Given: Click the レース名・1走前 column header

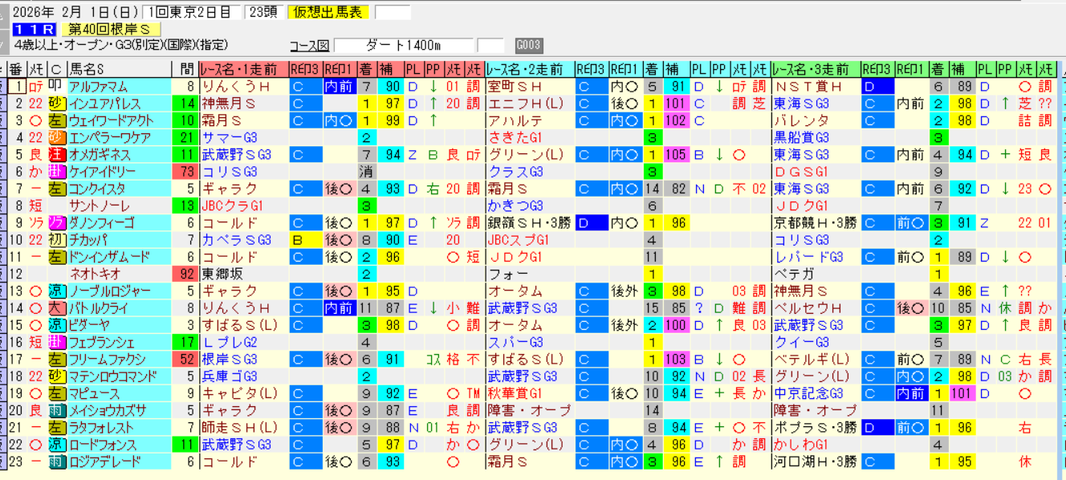Looking at the screenshot, I should tap(243, 69).
